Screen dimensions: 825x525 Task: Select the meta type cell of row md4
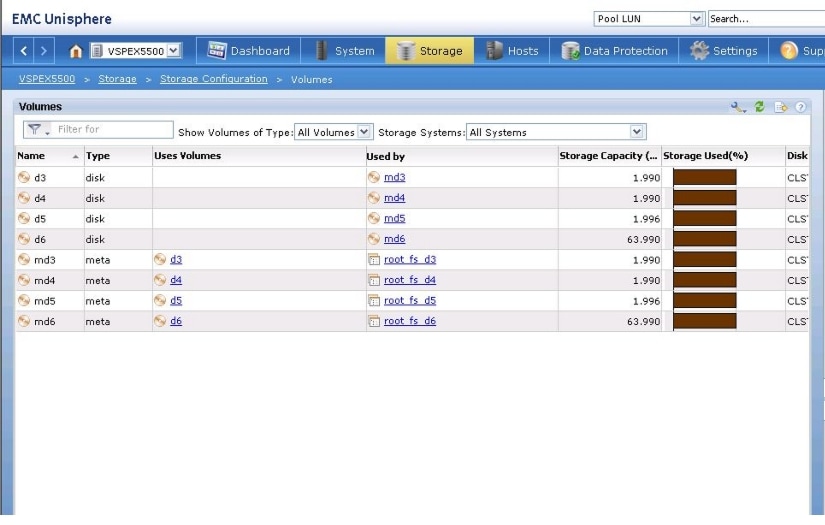tap(118, 280)
